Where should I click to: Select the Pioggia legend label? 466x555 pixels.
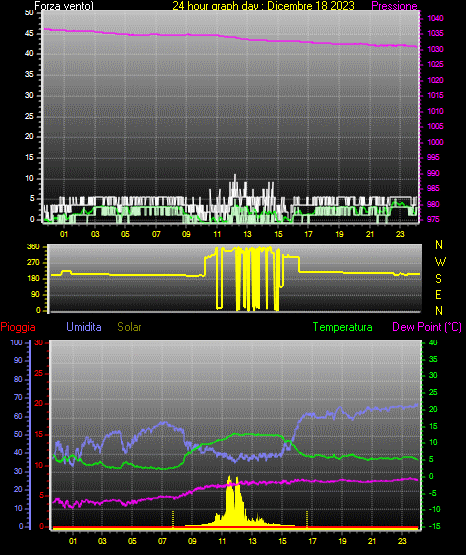(18, 327)
